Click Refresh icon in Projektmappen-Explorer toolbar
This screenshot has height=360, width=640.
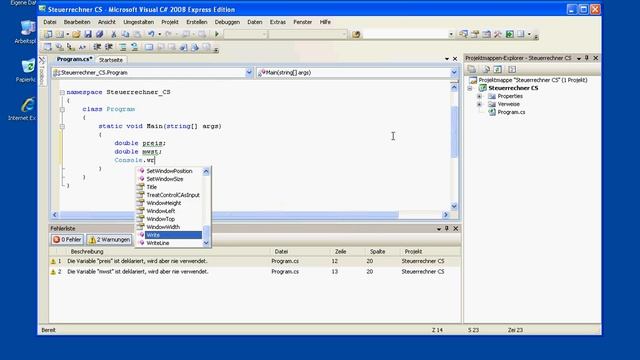[497, 69]
